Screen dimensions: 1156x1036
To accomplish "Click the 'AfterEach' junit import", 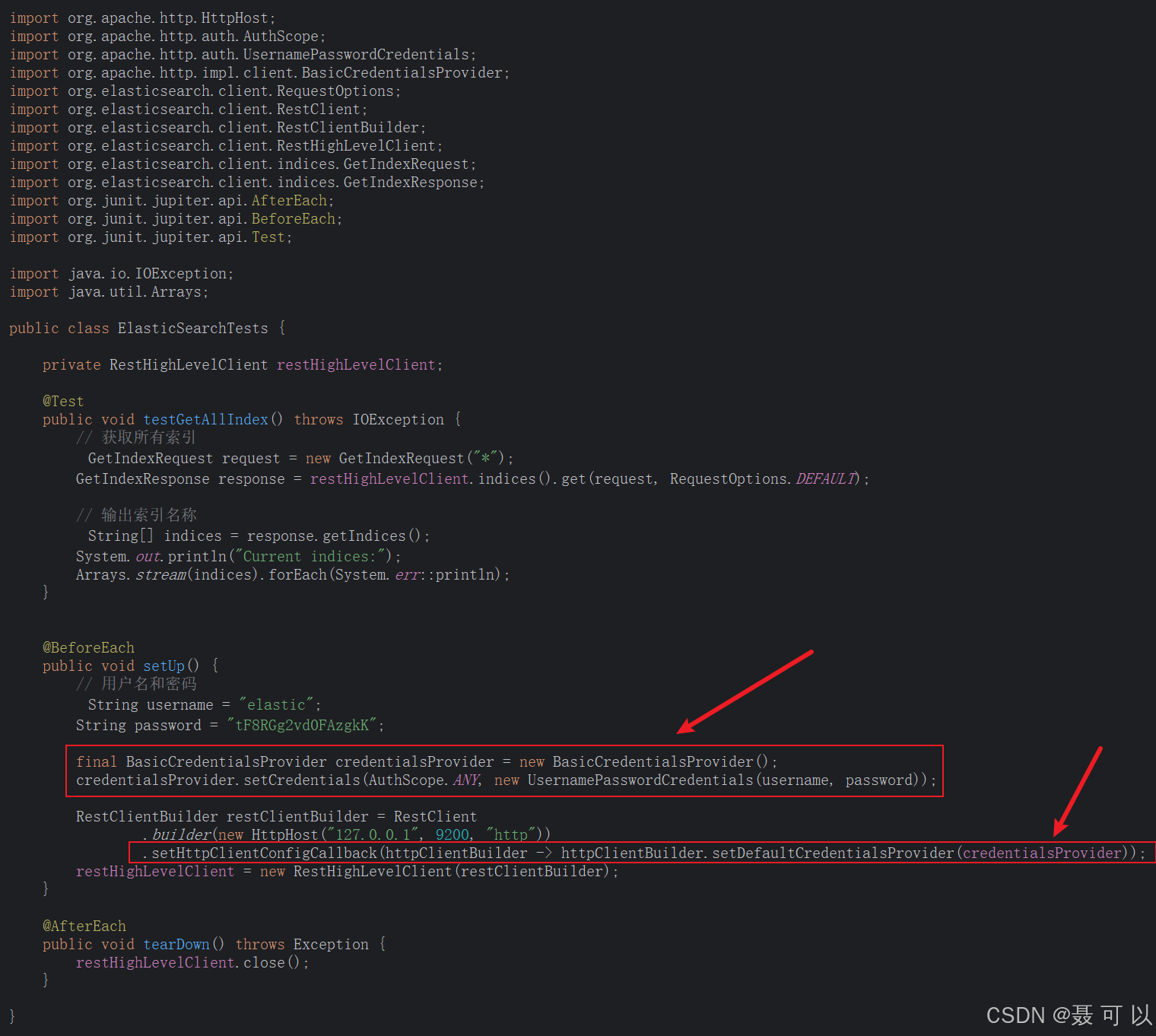I will [x=172, y=201].
